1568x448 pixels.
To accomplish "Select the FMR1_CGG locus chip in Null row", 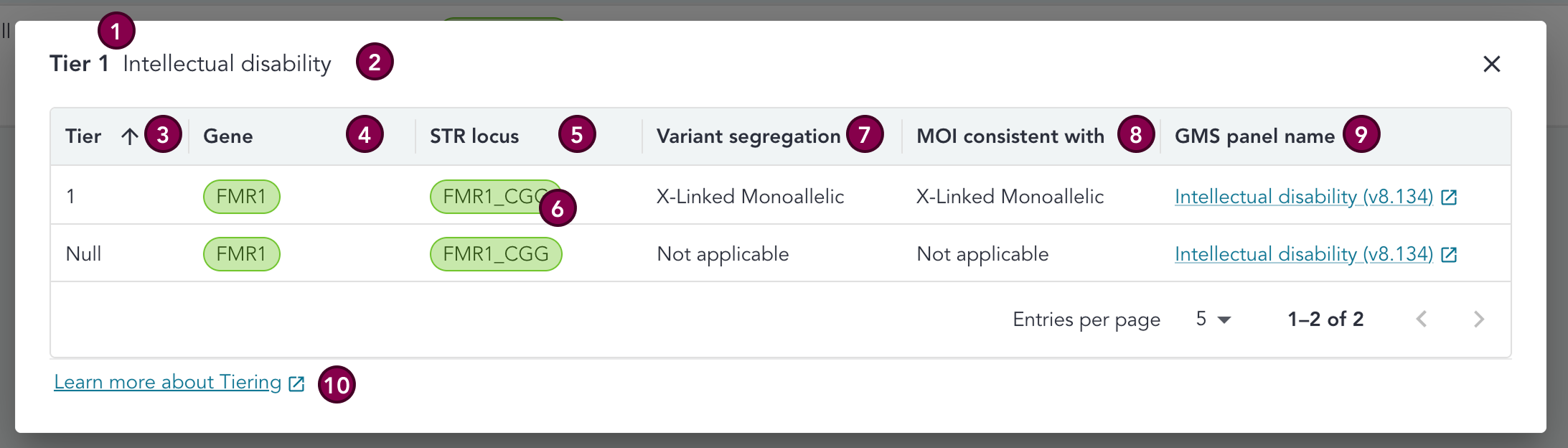I will 495,254.
